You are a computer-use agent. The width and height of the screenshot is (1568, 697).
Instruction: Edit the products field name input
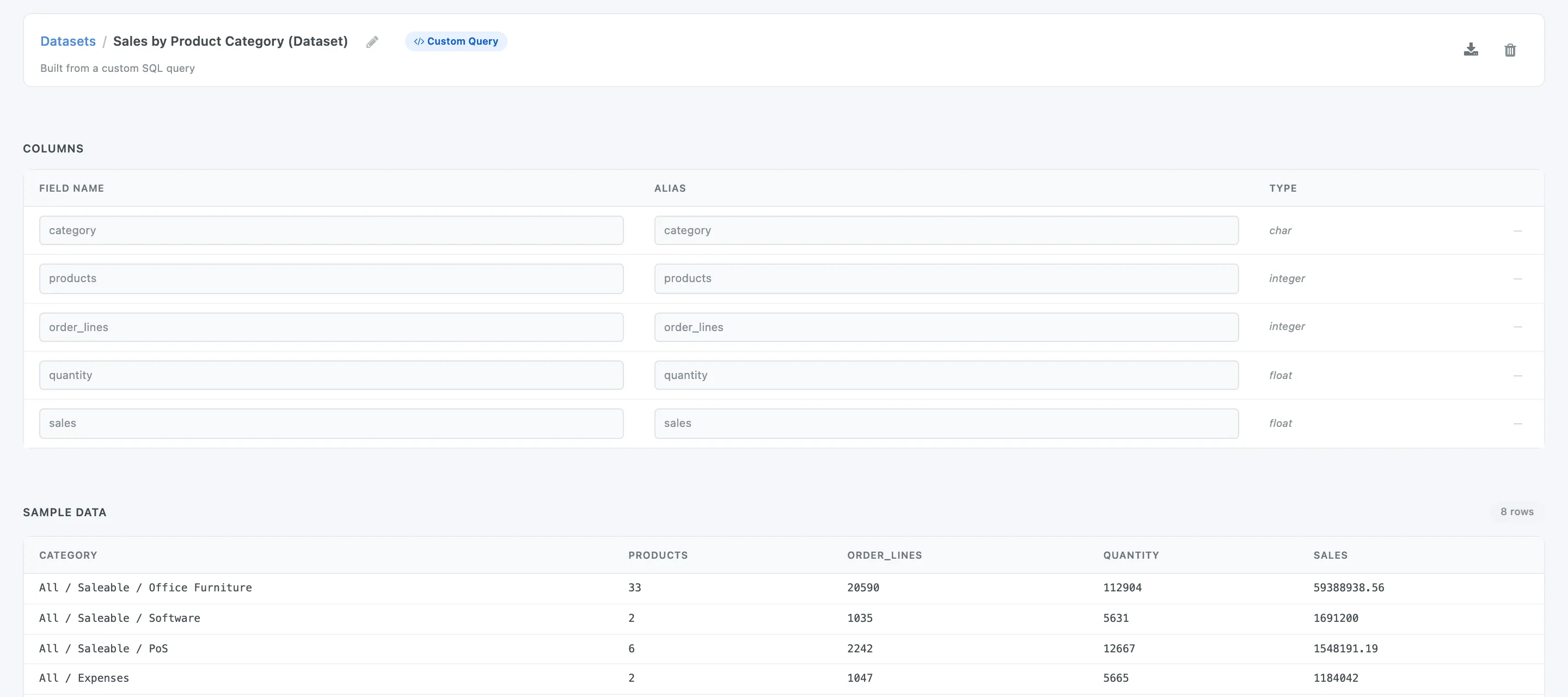coord(331,278)
